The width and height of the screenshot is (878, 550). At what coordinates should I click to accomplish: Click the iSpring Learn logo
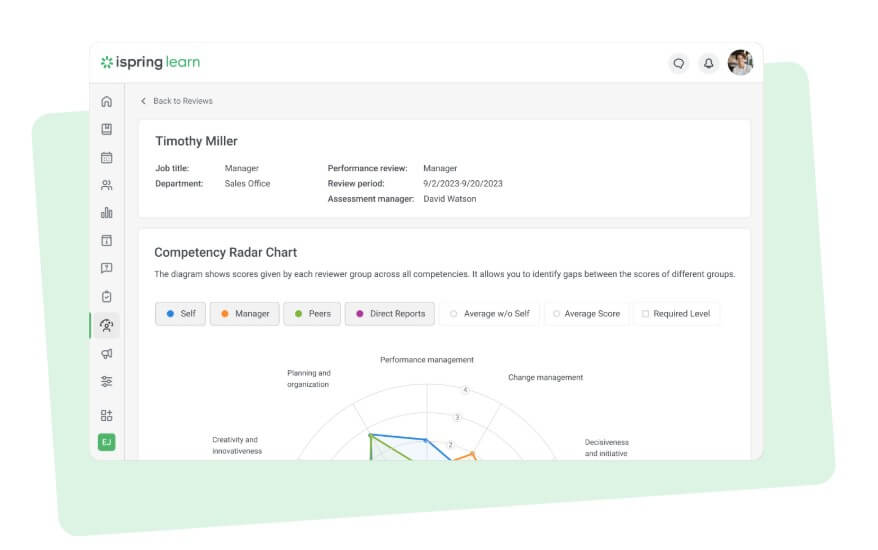point(150,62)
